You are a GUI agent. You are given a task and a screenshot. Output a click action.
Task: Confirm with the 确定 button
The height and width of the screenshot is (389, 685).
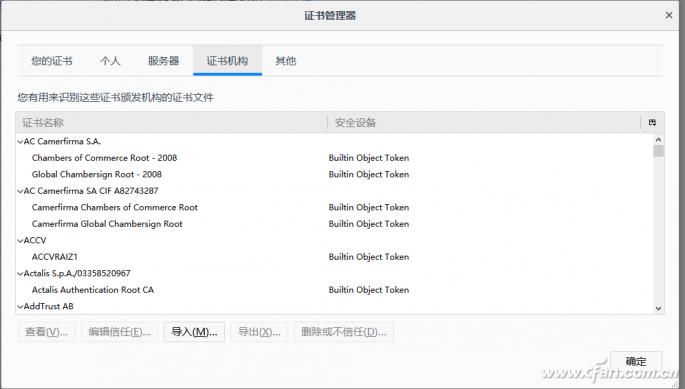pos(636,361)
